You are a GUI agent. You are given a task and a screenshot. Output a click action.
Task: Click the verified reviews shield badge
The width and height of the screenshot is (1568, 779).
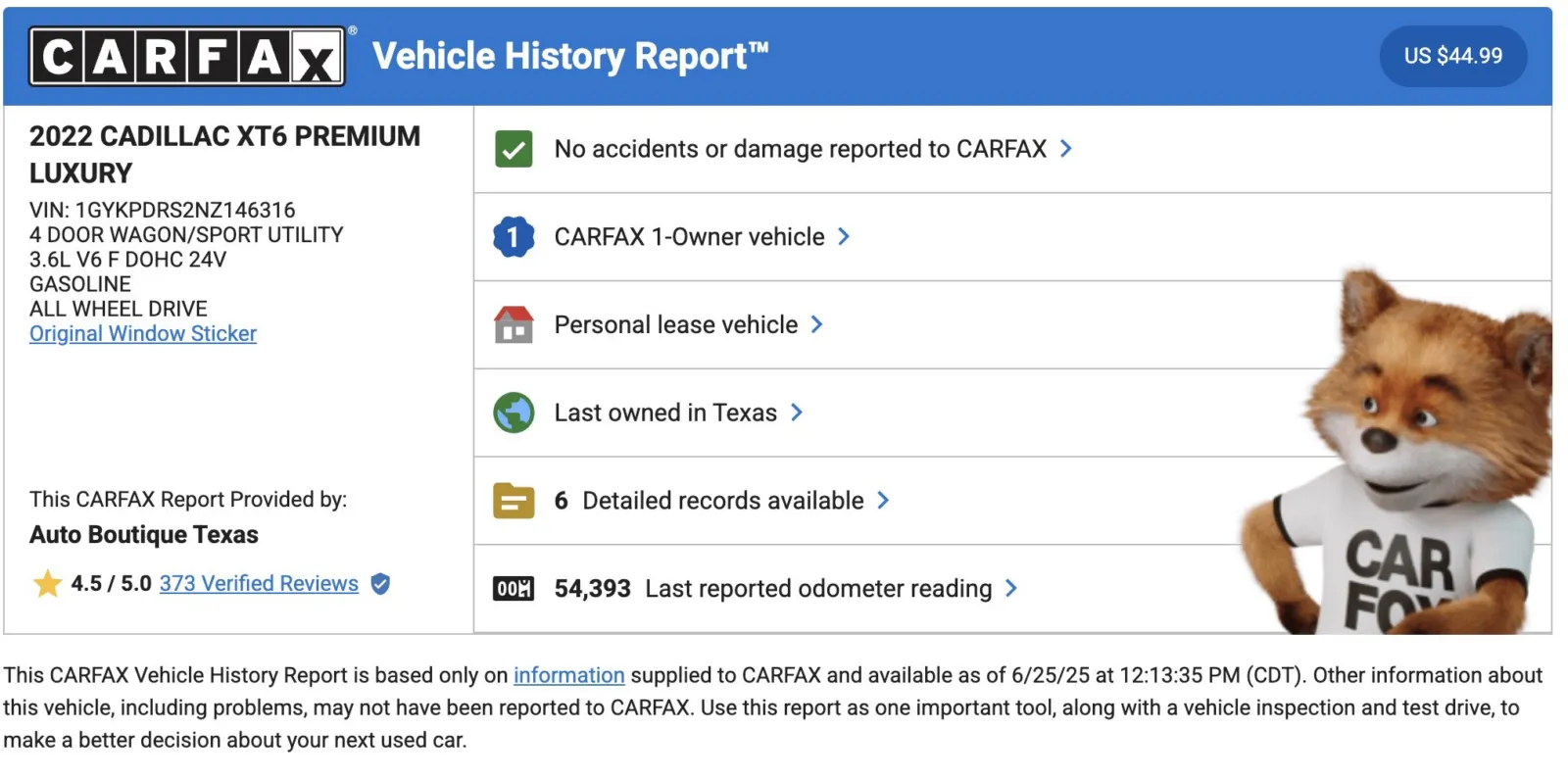(381, 584)
